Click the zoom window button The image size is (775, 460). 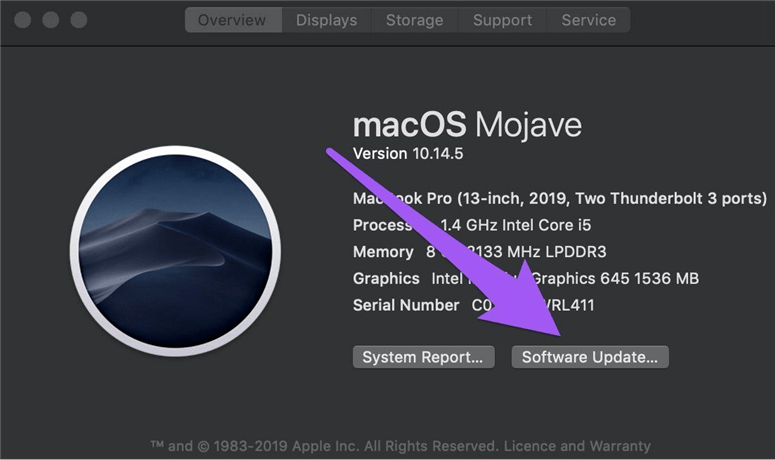point(79,20)
